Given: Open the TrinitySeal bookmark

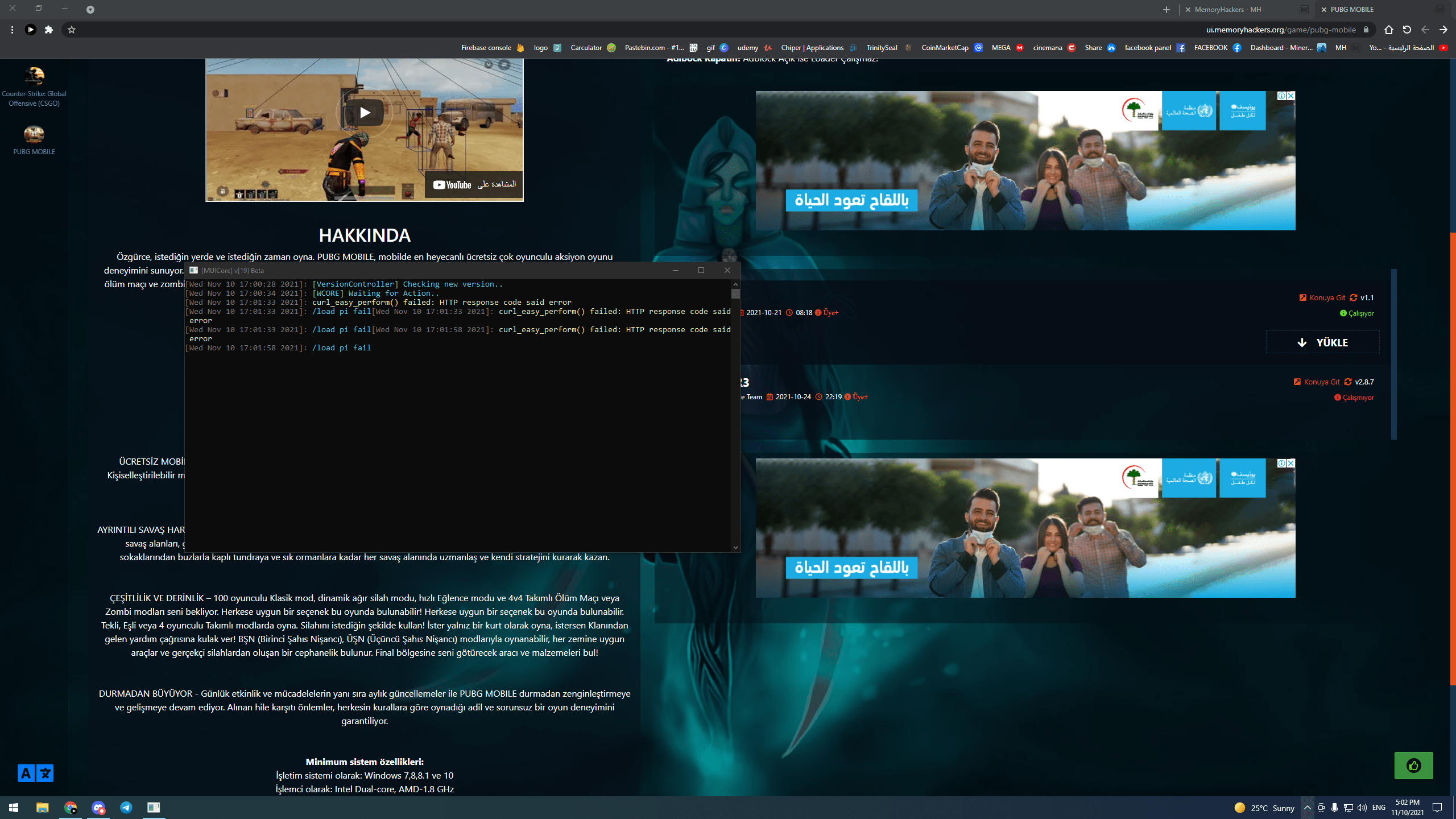Looking at the screenshot, I should [889, 48].
